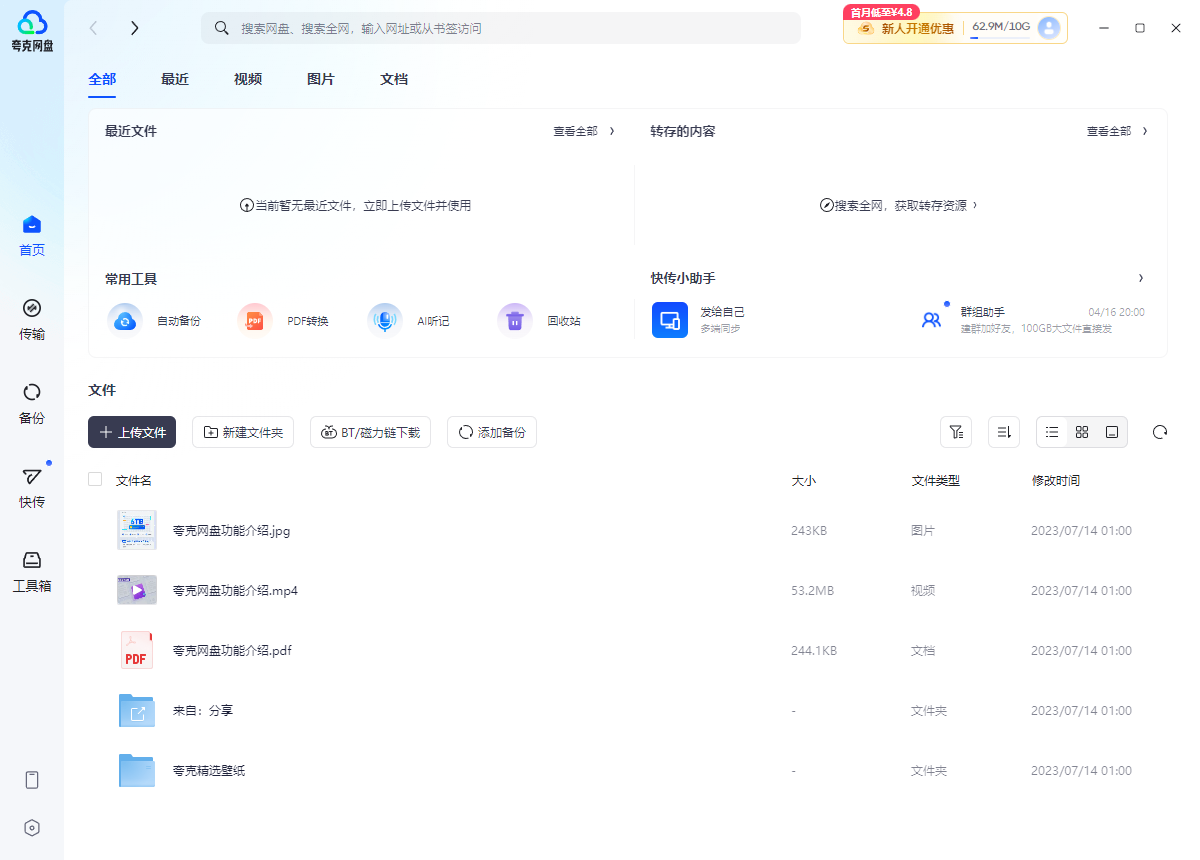Switch to the 视频 tab
This screenshot has width=1200, height=860.
point(247,79)
